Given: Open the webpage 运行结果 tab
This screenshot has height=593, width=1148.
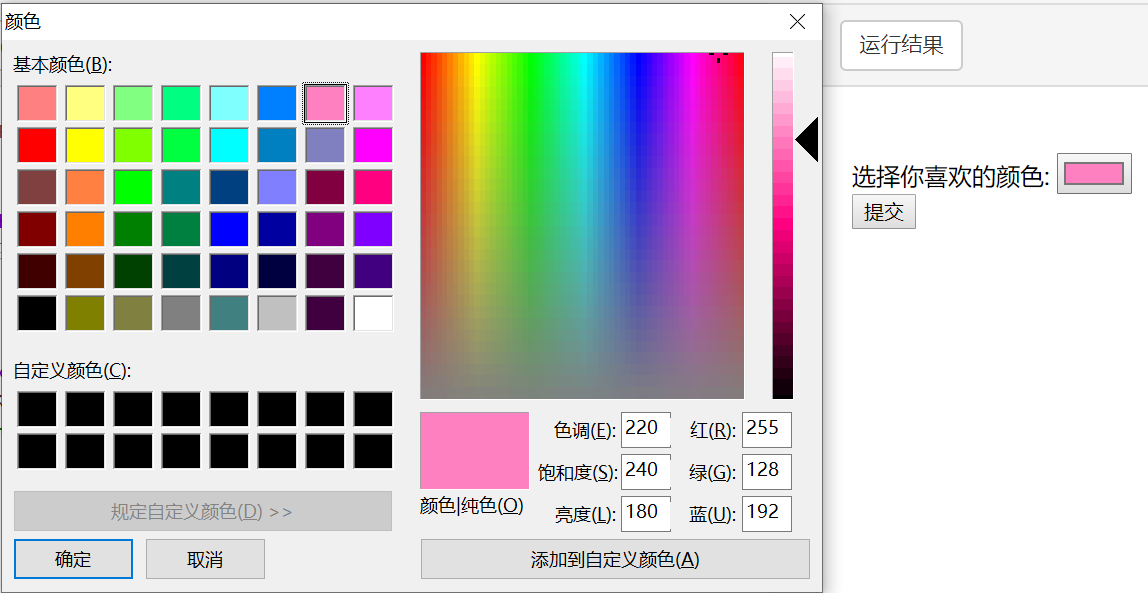Looking at the screenshot, I should (899, 45).
